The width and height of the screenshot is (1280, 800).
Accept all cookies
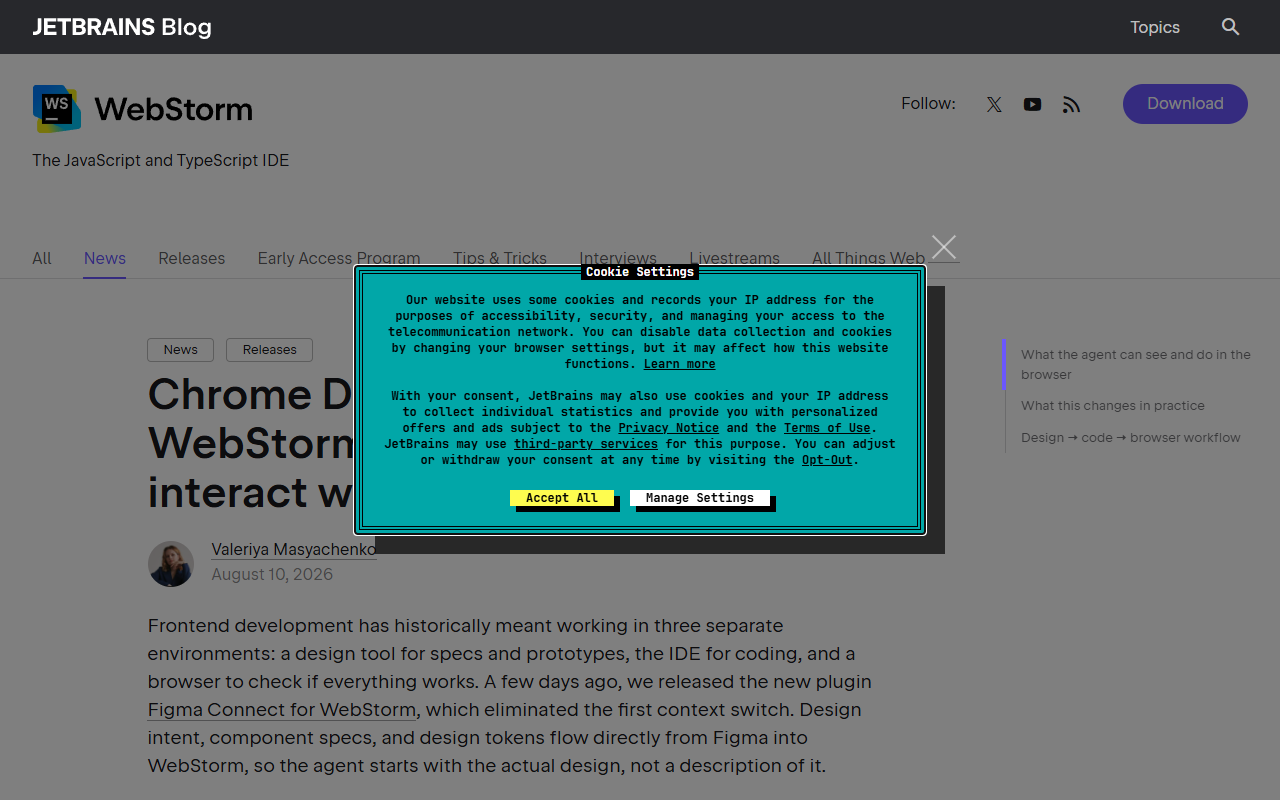pos(562,498)
